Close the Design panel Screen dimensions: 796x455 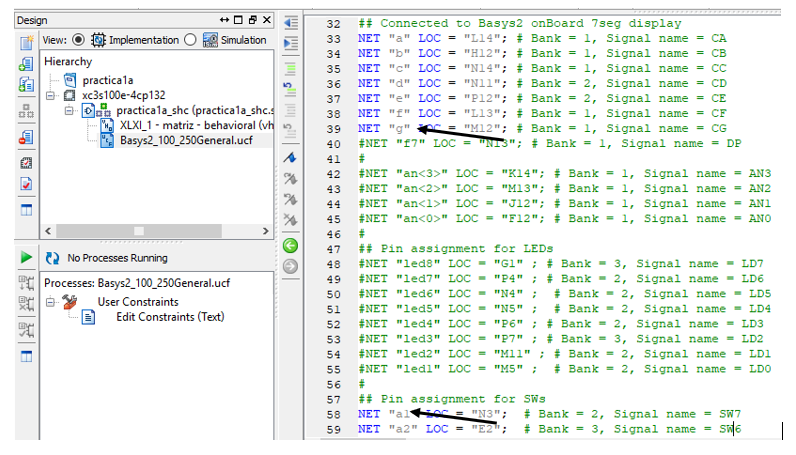click(x=267, y=20)
